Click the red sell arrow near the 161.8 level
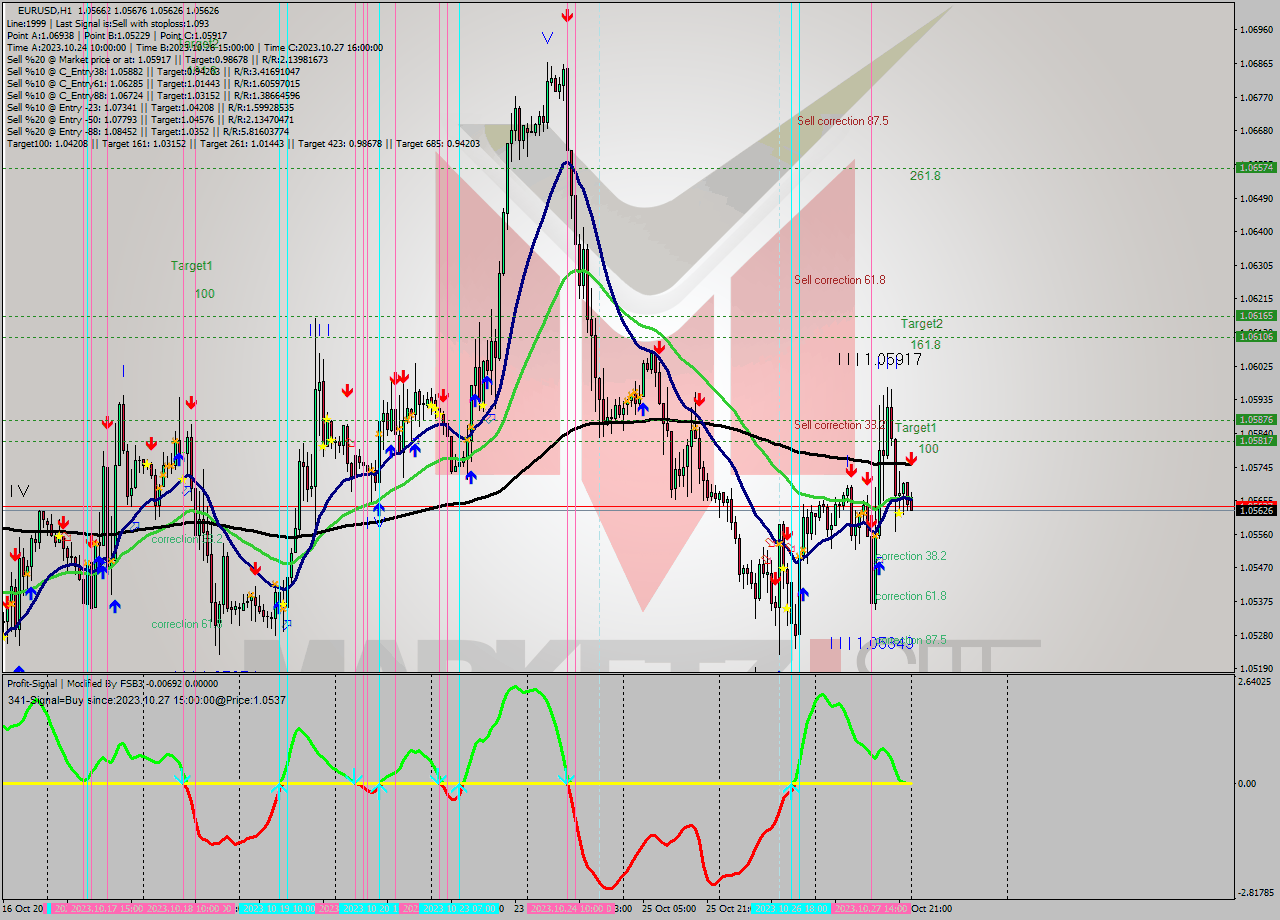1280x920 pixels. [x=658, y=347]
